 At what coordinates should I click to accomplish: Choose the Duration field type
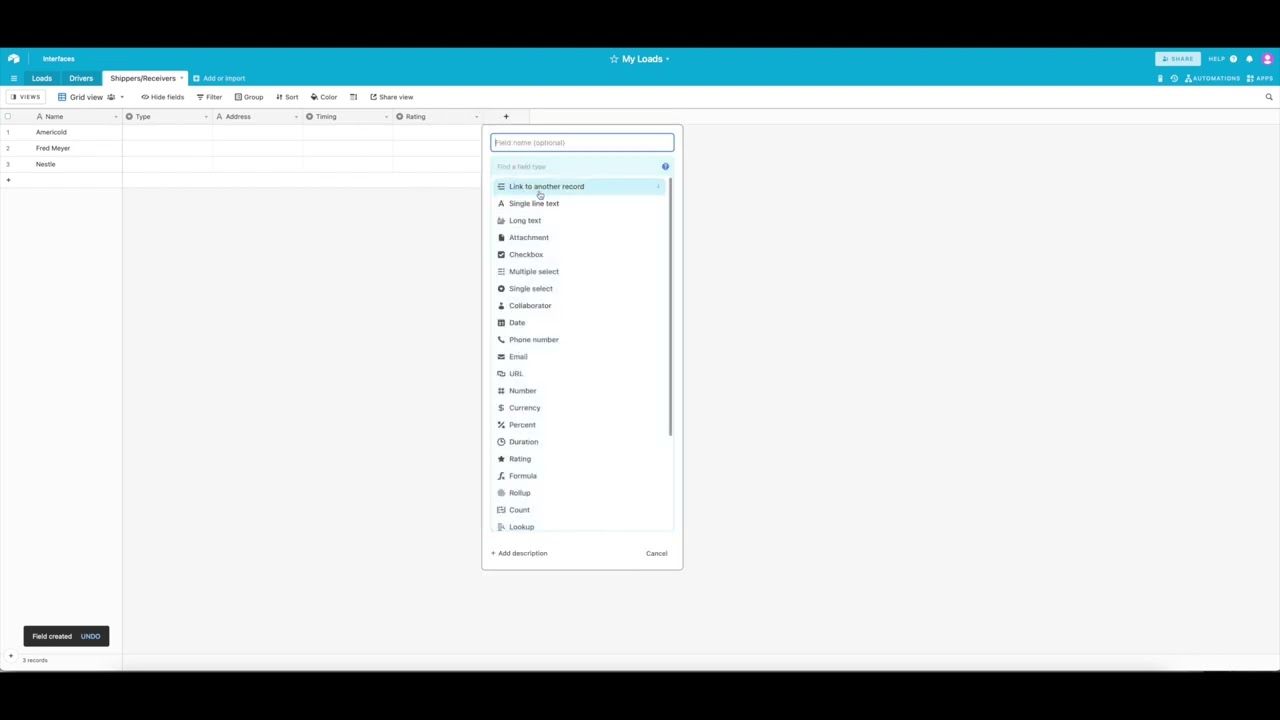click(578, 442)
